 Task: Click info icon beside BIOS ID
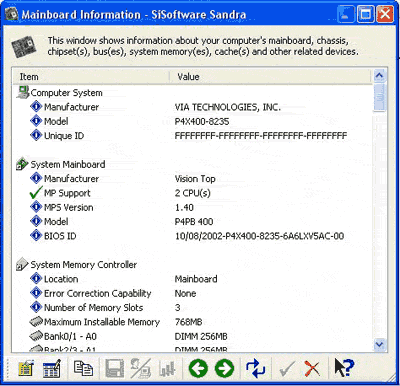[x=36, y=236]
